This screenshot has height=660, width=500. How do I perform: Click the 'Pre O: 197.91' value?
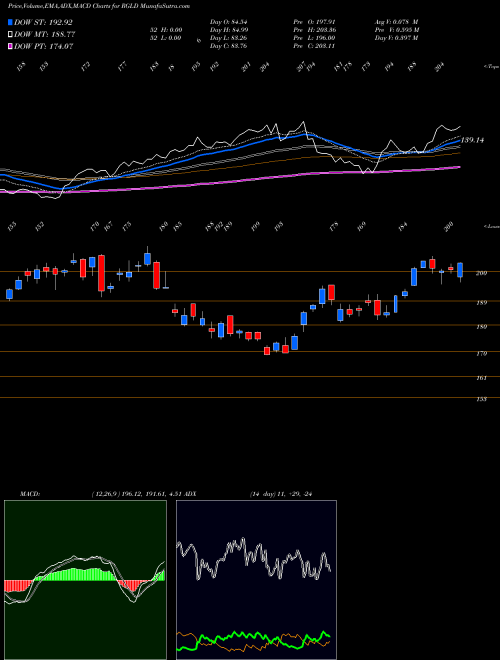314,22
